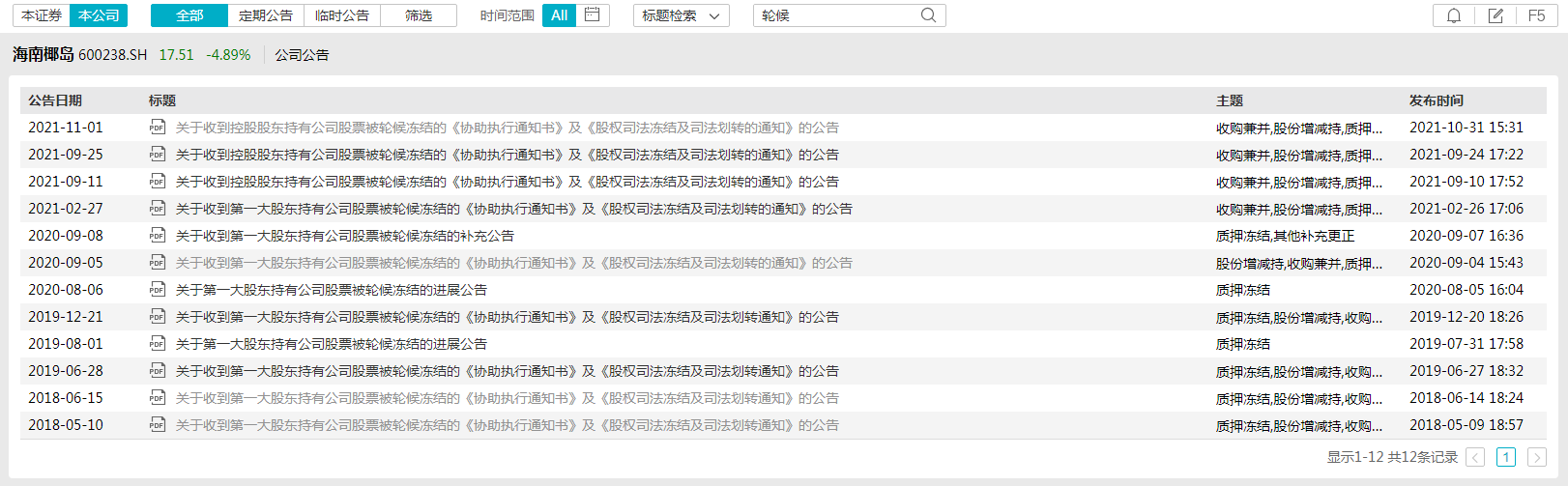Screen dimensions: 1568x486
Task: Click the edit note pencil icon
Action: click(x=1495, y=15)
